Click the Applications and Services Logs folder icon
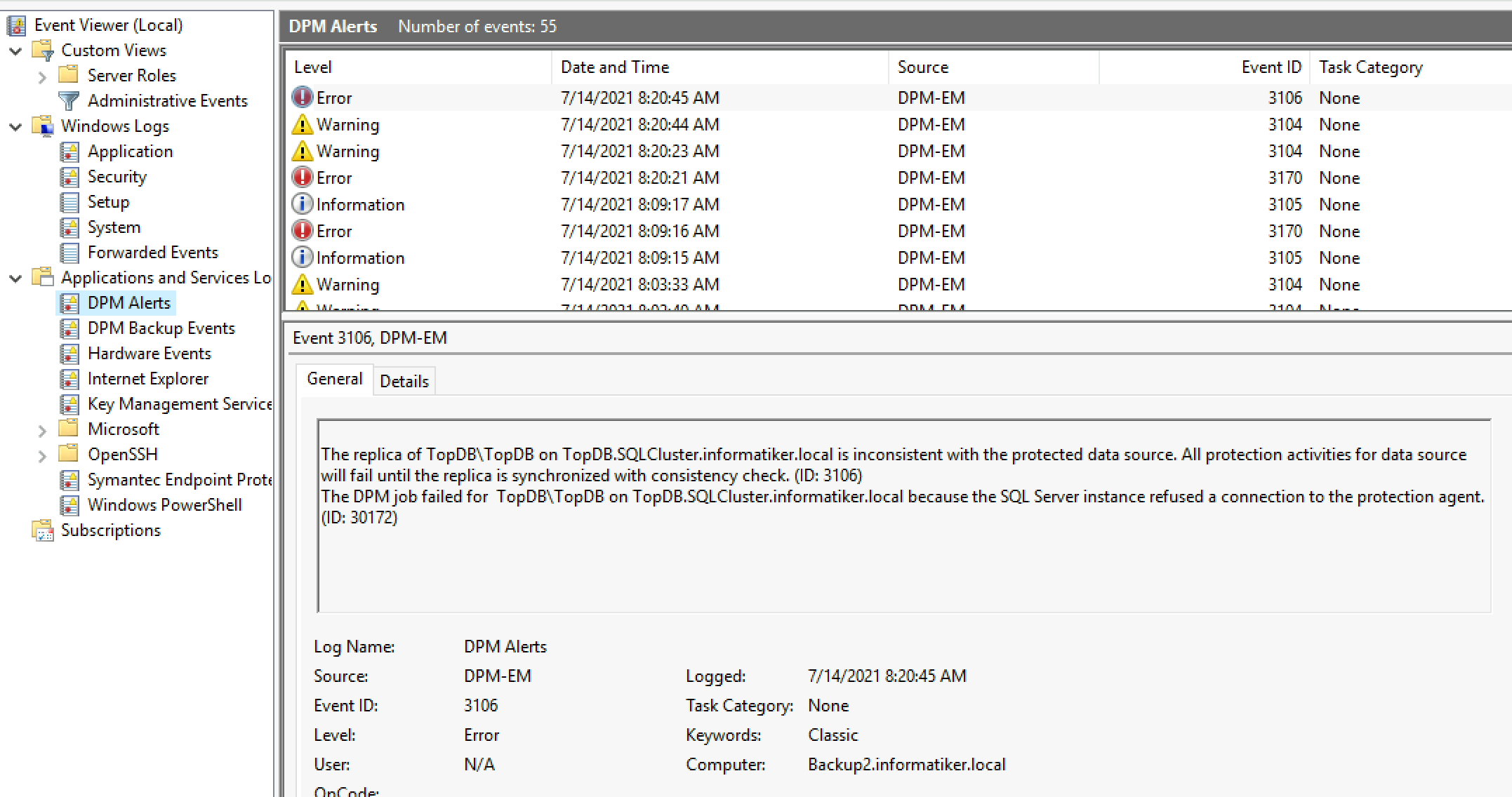The image size is (1512, 797). click(43, 278)
